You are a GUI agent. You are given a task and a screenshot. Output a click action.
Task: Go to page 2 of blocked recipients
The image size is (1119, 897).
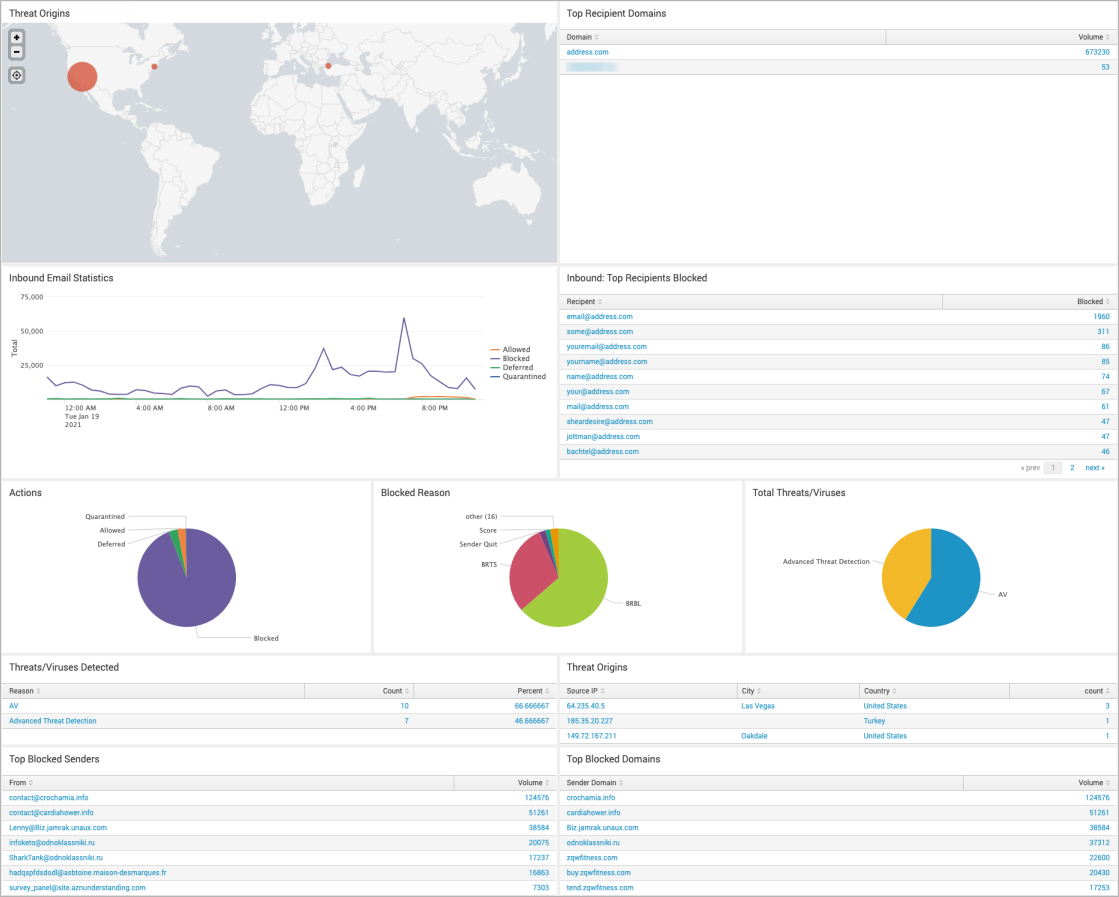[1072, 468]
